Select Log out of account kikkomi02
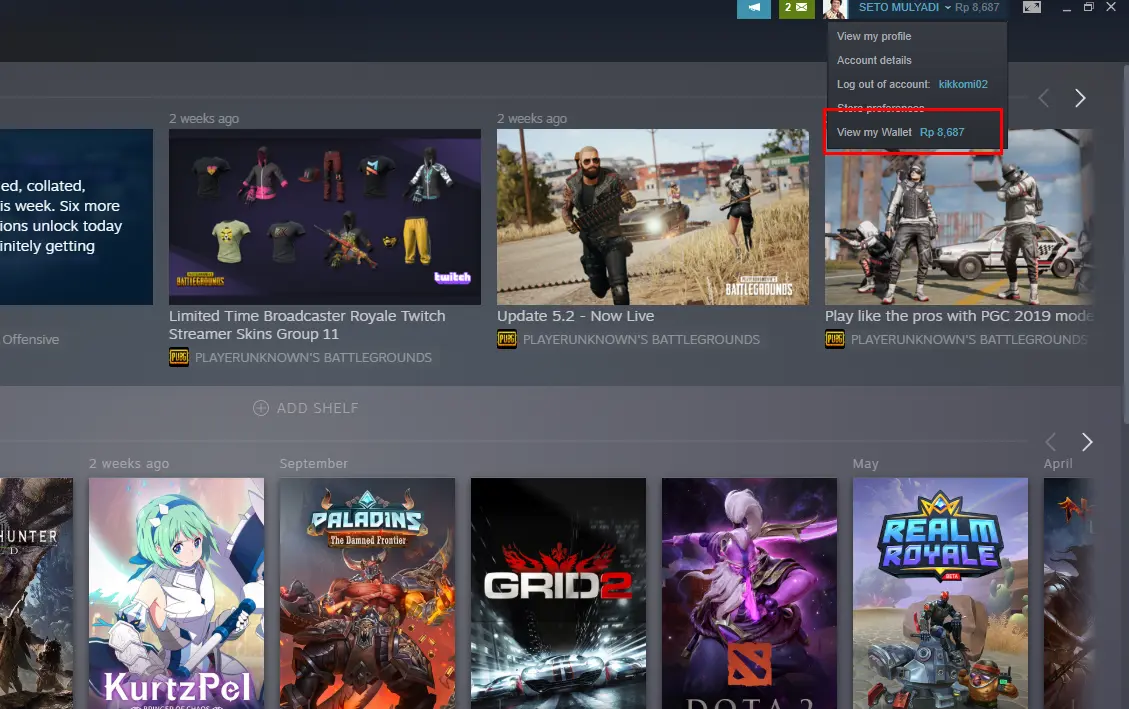 pos(911,84)
